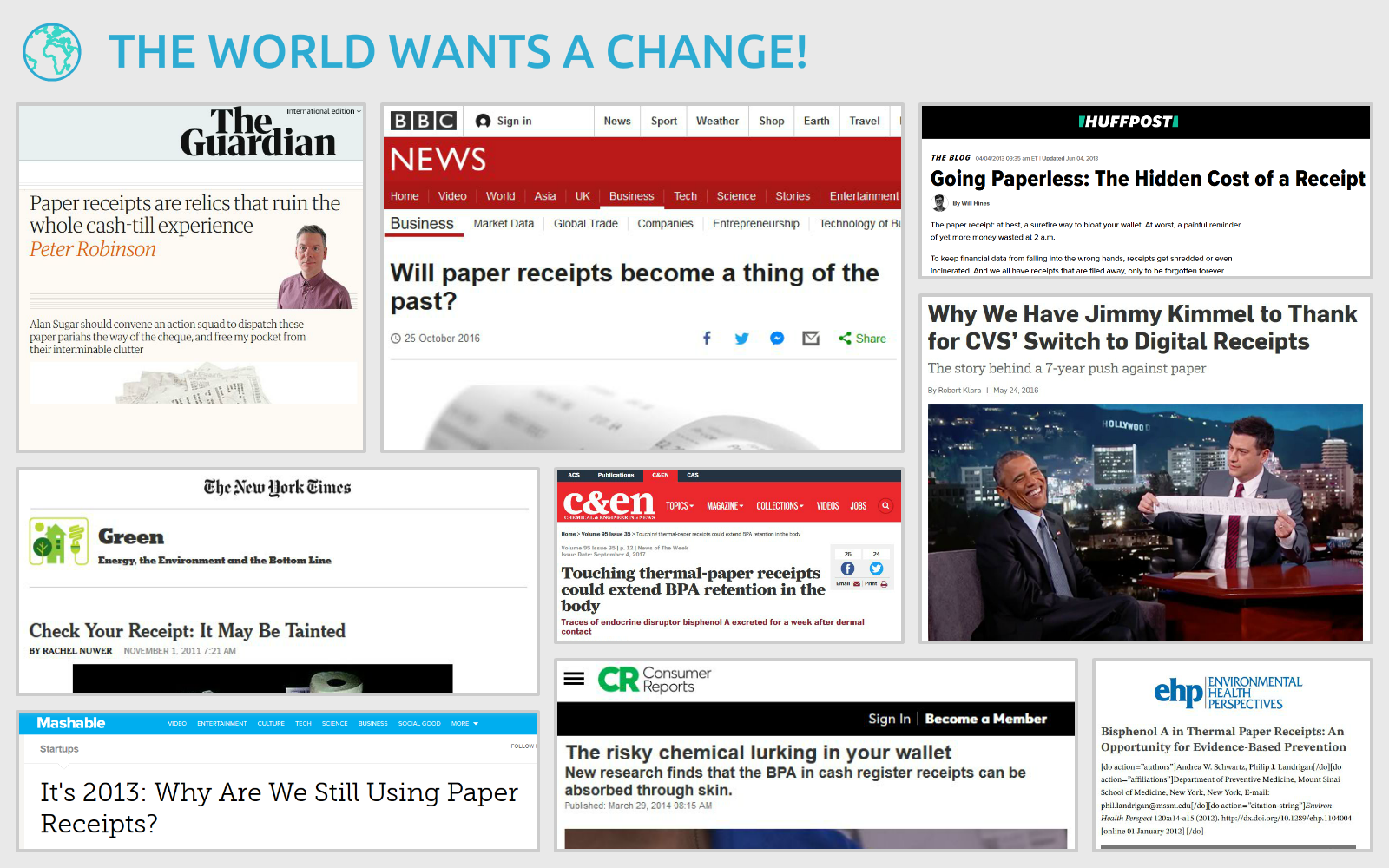Open Mashable 'It's 2013: Why Are We Still' headline
1389x868 pixels.
[x=279, y=807]
